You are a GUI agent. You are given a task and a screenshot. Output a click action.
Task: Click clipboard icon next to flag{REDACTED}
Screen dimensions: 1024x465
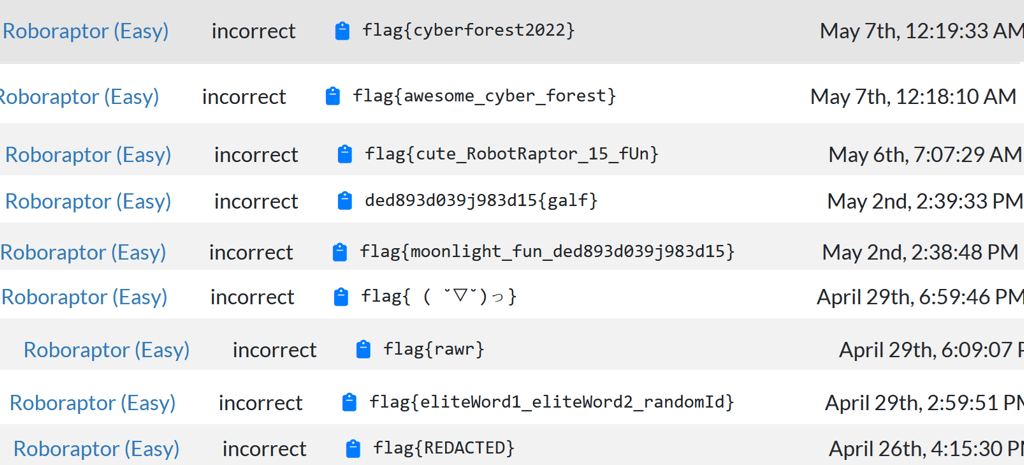353,448
